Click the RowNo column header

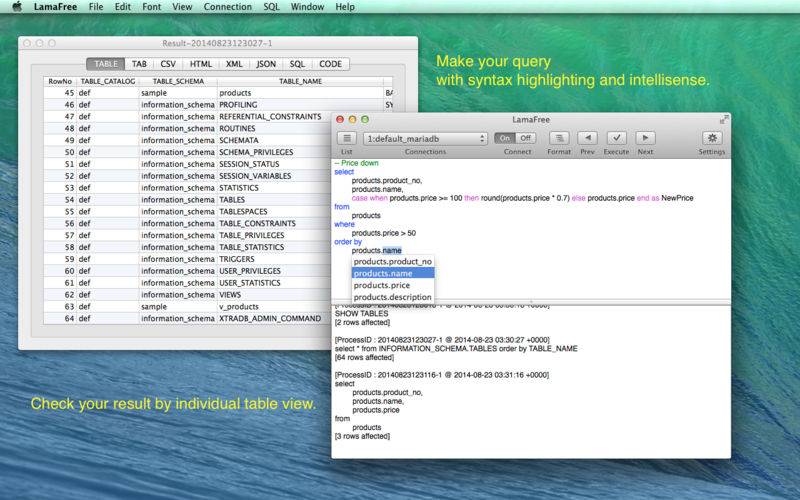click(x=60, y=81)
